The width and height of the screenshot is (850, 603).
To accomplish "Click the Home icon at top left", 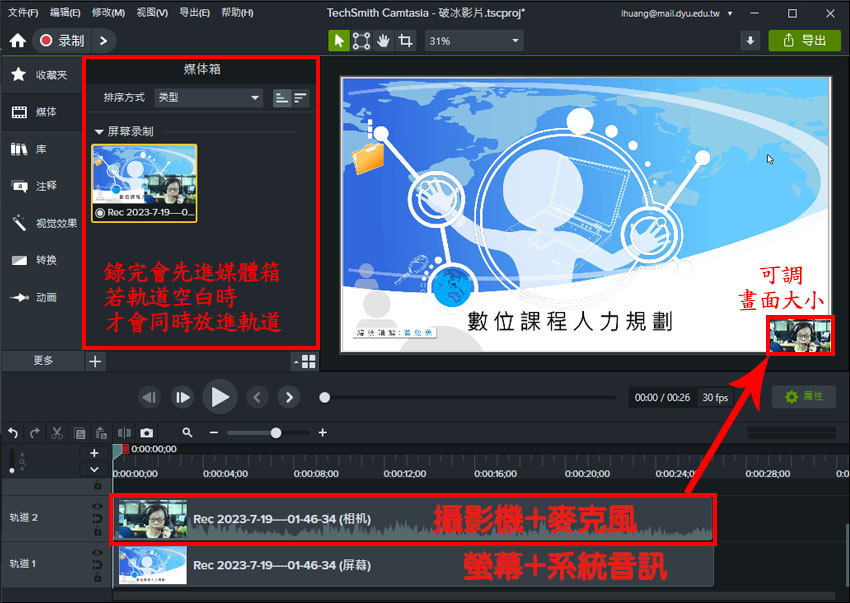I will [17, 41].
